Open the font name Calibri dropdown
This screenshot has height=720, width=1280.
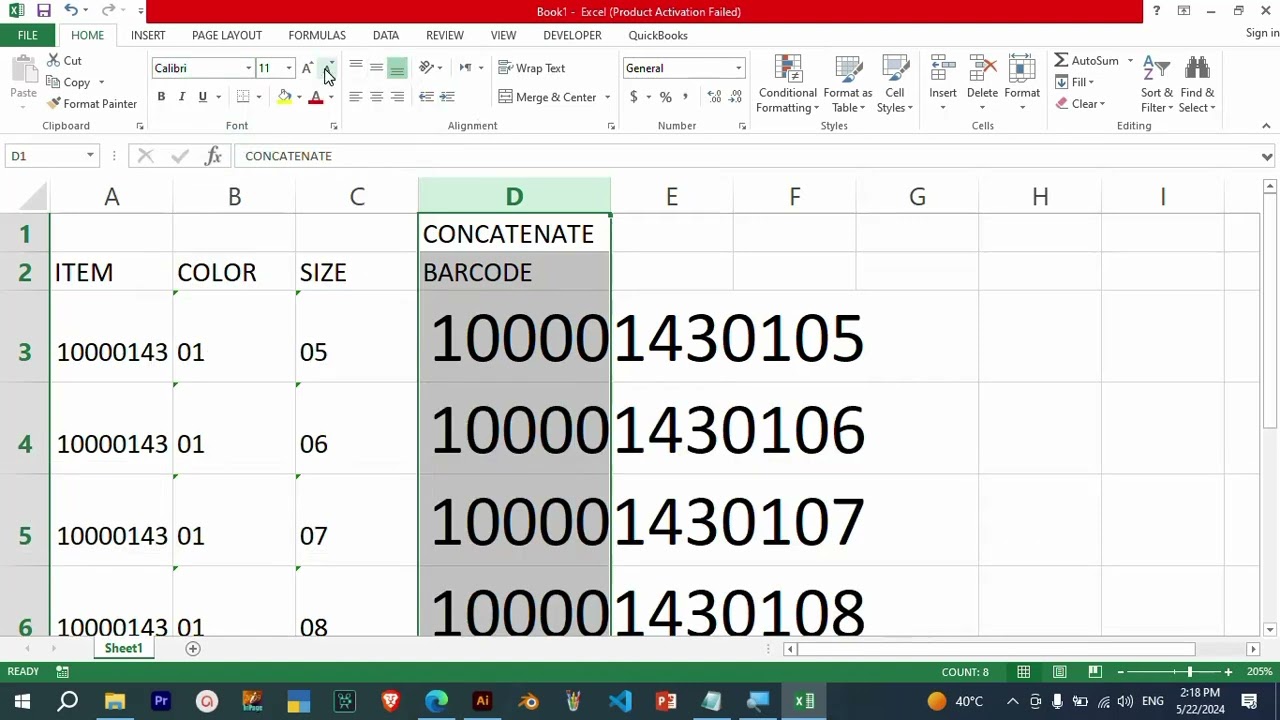point(248,68)
